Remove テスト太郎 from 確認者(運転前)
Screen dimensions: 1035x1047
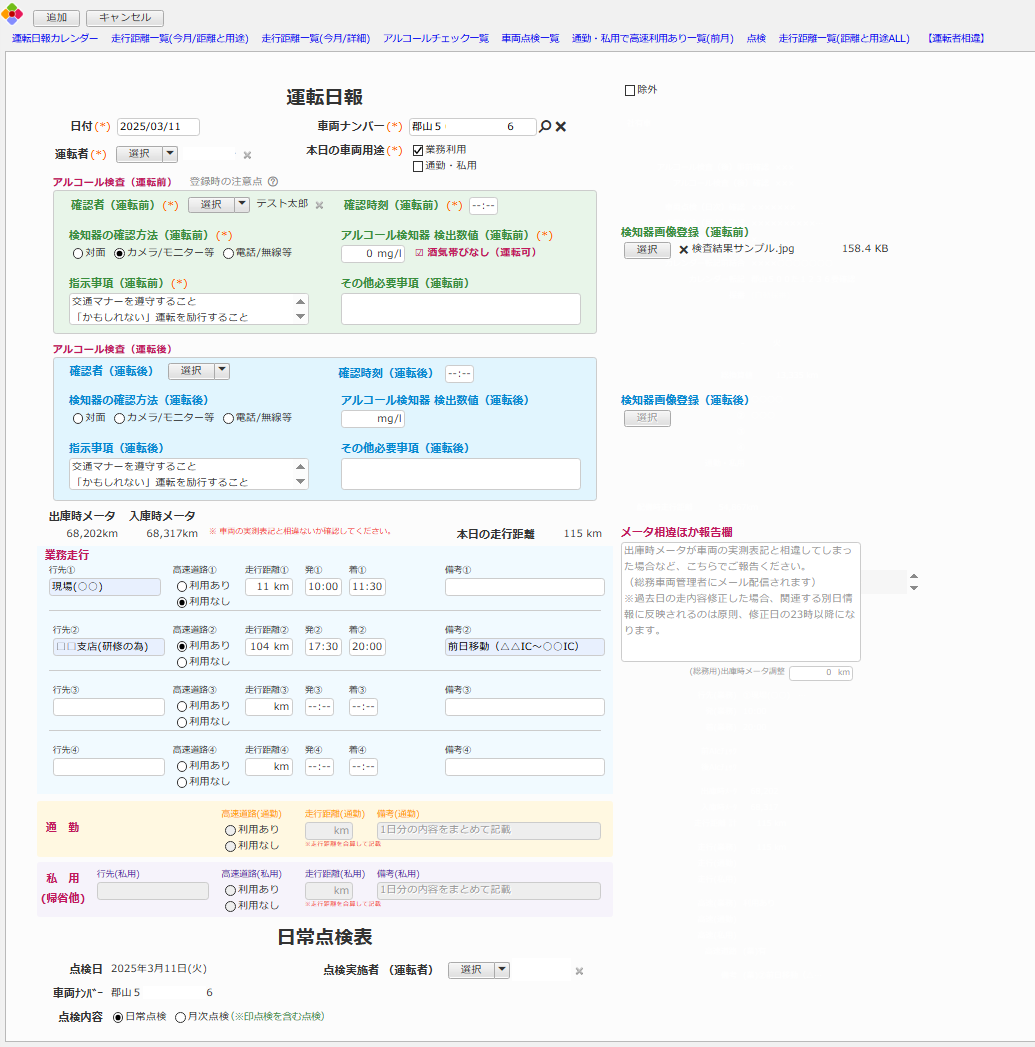click(320, 205)
